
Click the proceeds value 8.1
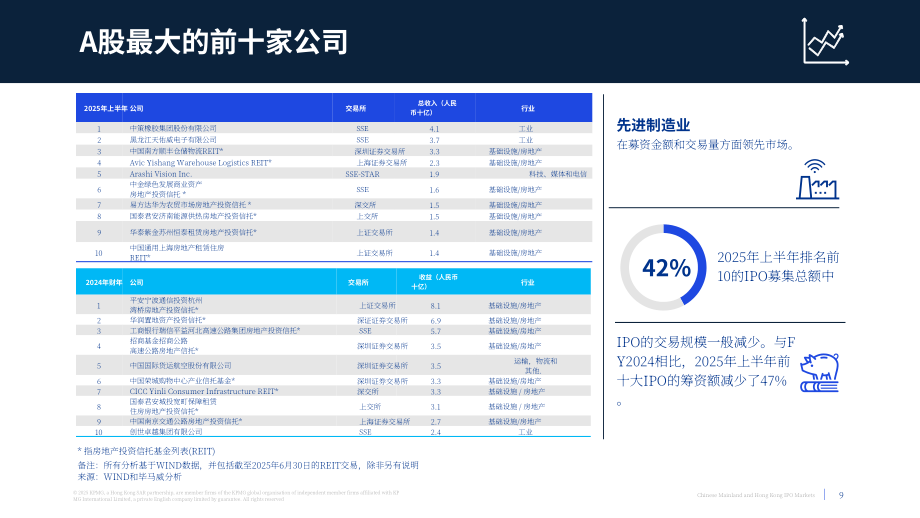(435, 306)
